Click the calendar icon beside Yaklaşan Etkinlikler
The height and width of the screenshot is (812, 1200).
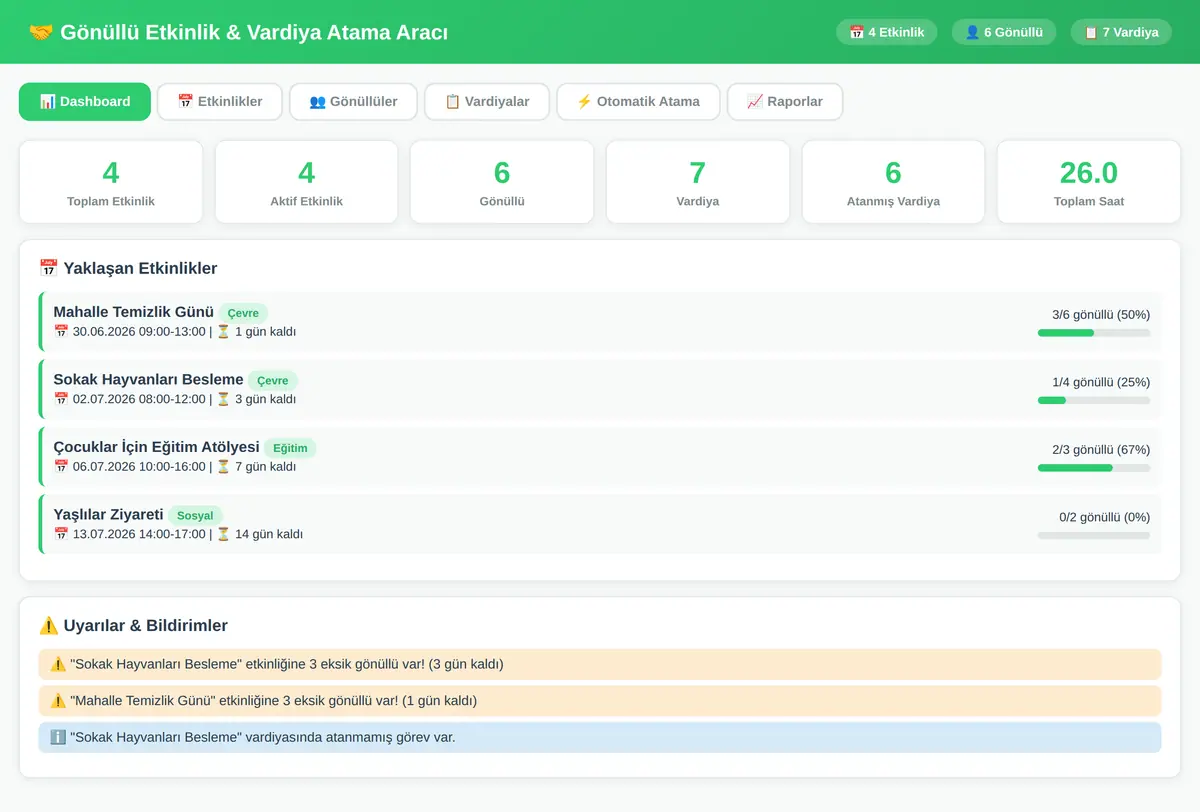coord(48,268)
